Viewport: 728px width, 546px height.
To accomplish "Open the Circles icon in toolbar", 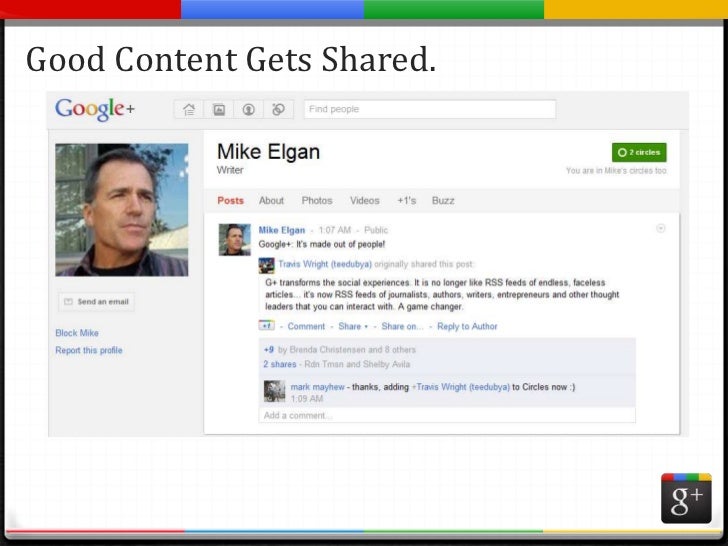I will (x=278, y=110).
